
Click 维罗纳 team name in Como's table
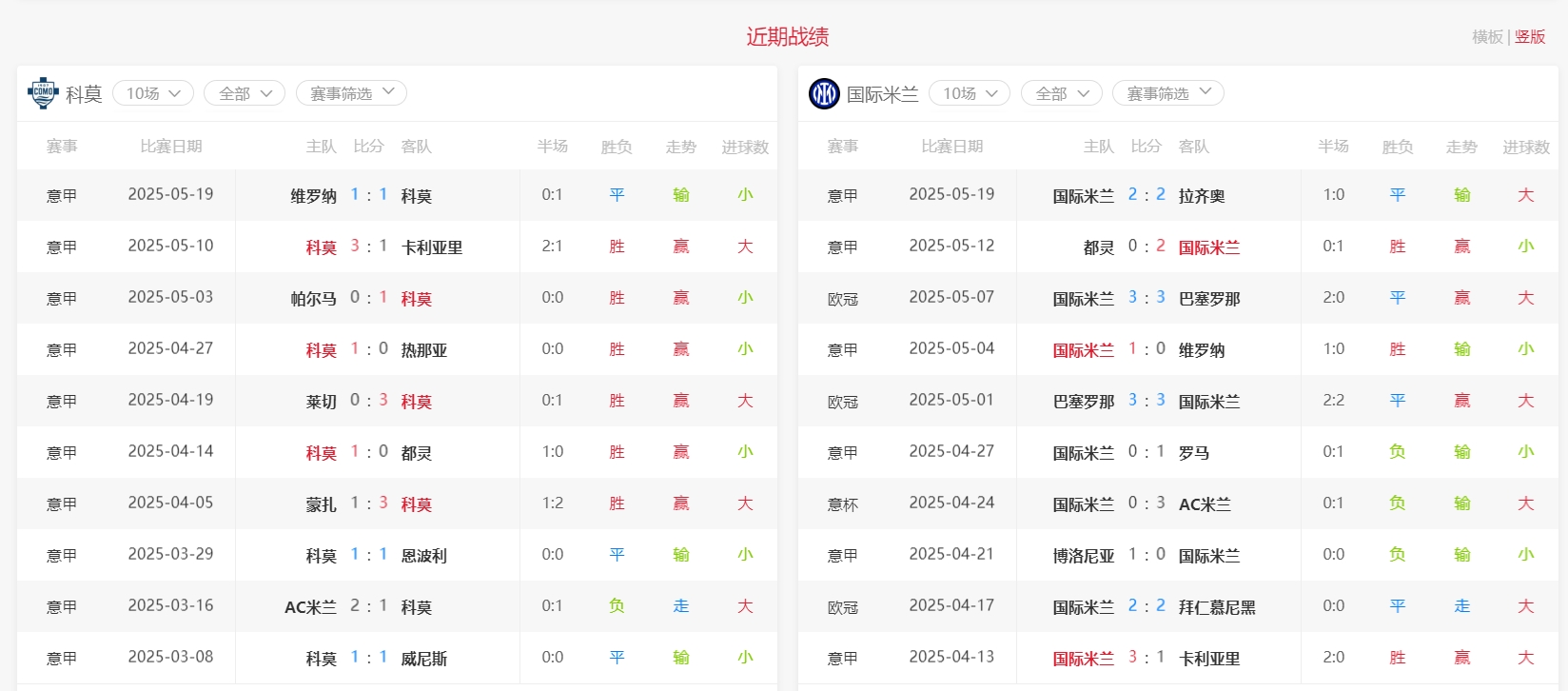click(313, 196)
